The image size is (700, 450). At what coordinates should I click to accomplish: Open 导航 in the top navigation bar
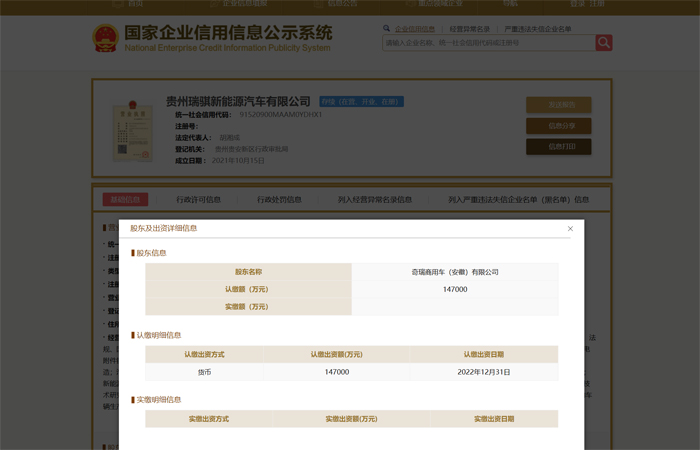510,4
